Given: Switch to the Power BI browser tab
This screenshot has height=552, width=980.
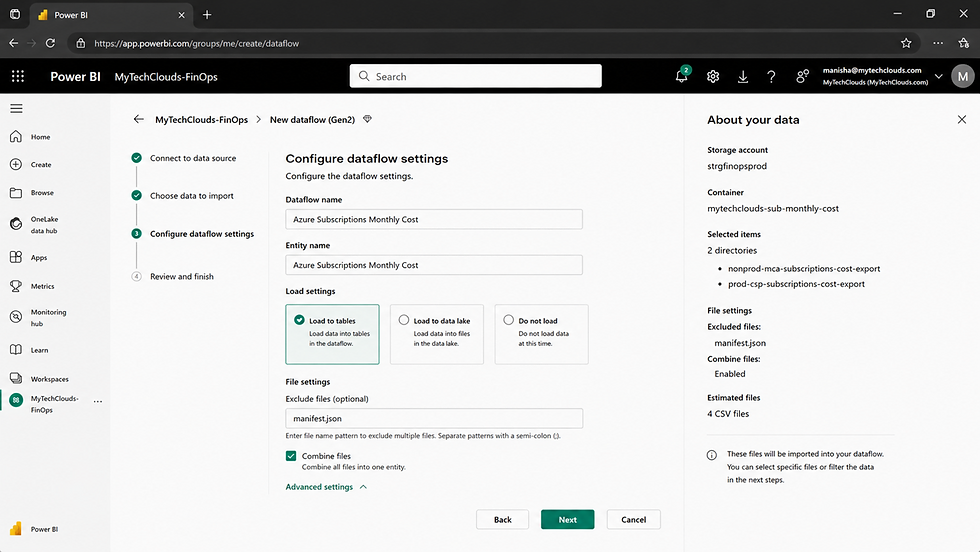Looking at the screenshot, I should [x=109, y=15].
